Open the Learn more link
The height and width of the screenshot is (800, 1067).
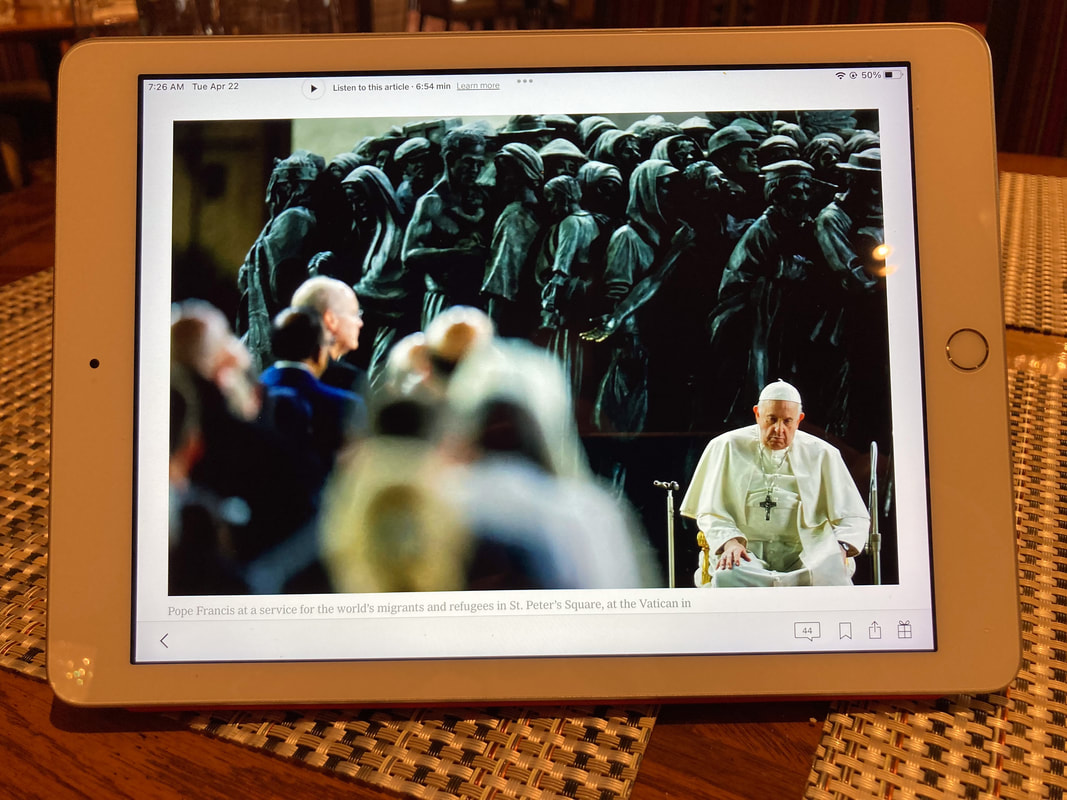click(478, 86)
